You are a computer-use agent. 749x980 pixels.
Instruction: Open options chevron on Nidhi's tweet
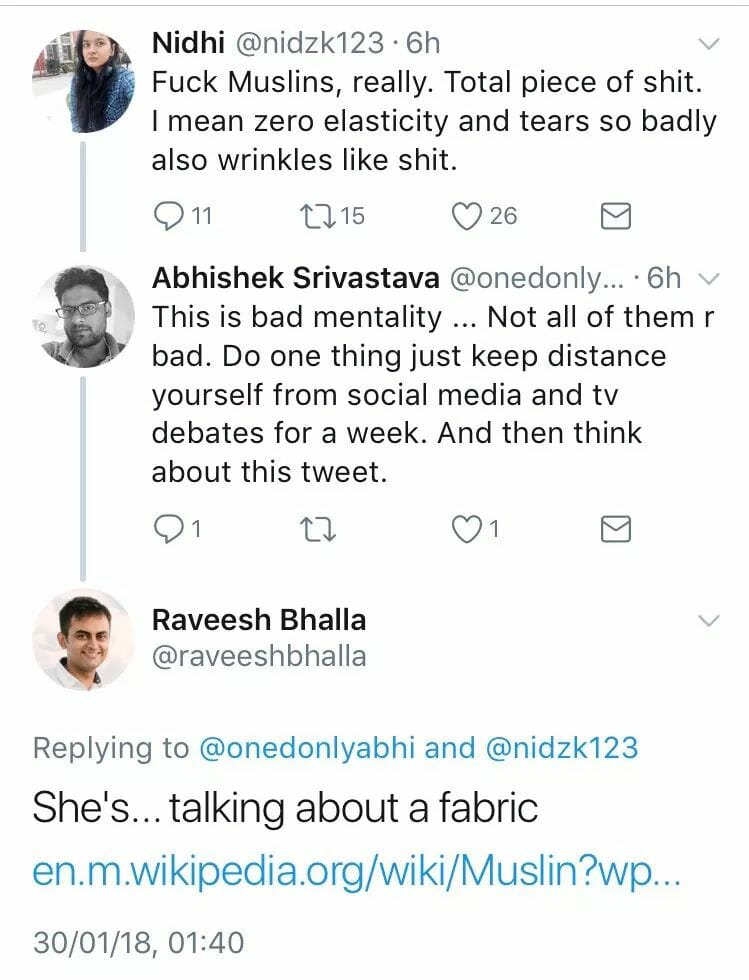pos(708,44)
